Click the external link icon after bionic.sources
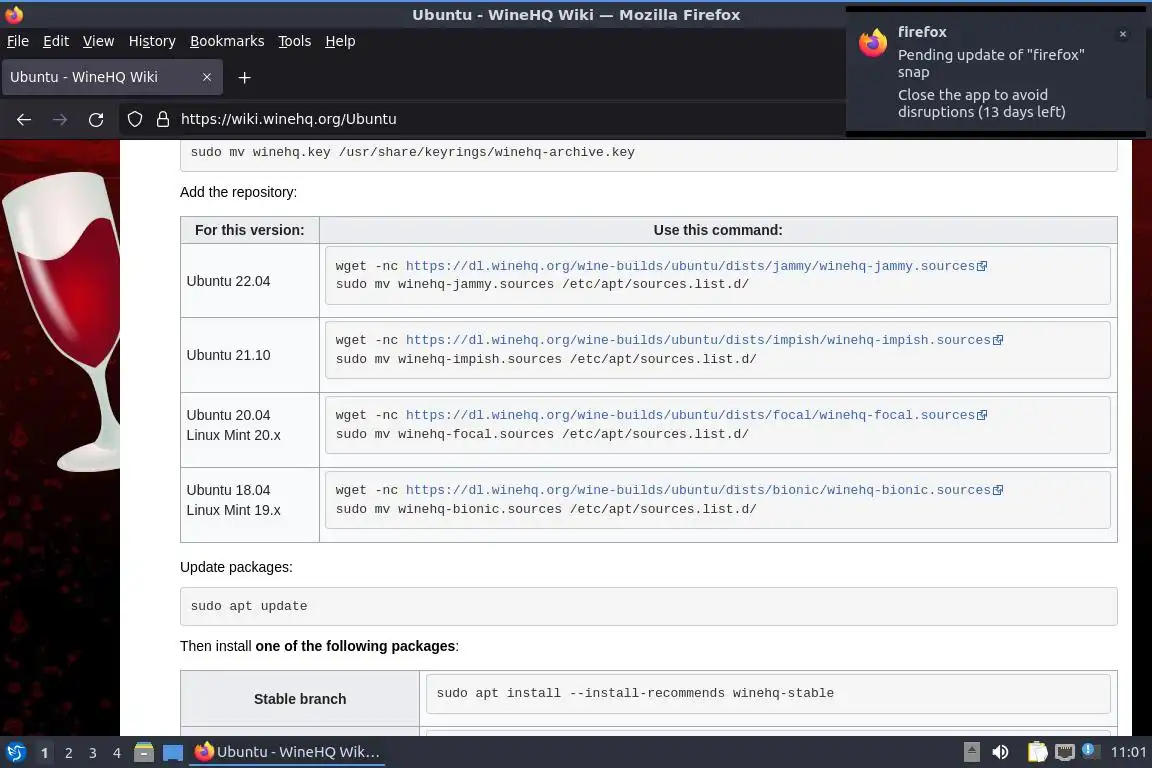Viewport: 1152px width, 768px height. 998,490
